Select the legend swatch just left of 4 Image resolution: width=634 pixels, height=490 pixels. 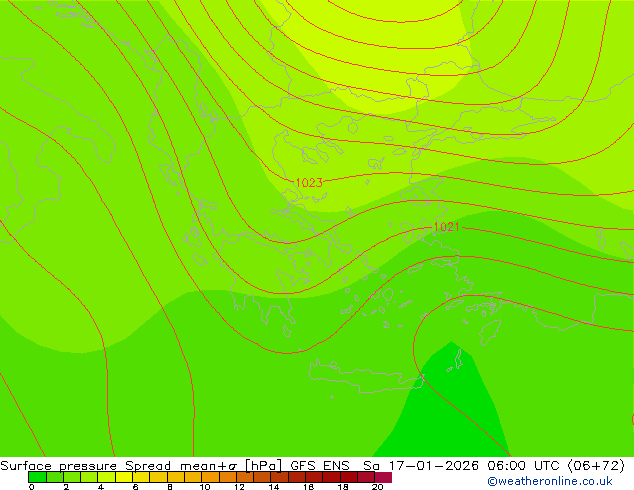coord(89,477)
